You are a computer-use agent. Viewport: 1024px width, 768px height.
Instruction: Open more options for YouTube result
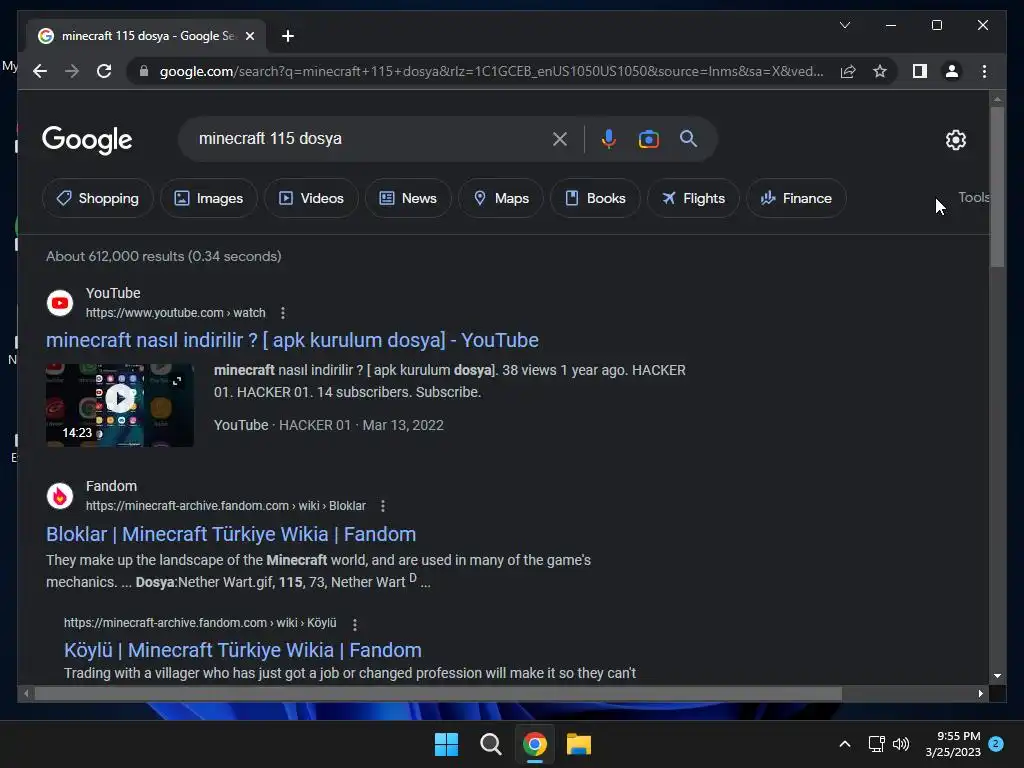click(x=283, y=313)
